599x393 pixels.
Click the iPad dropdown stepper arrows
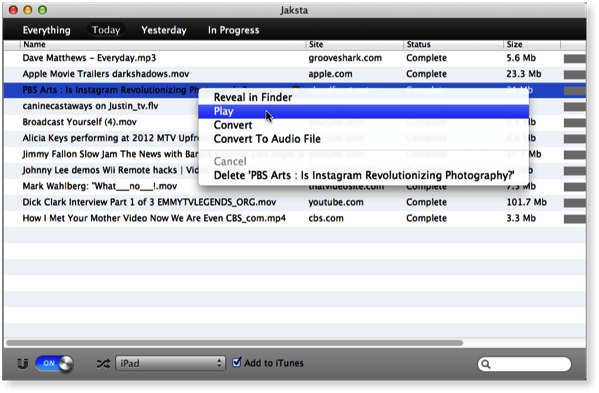pyautogui.click(x=219, y=363)
